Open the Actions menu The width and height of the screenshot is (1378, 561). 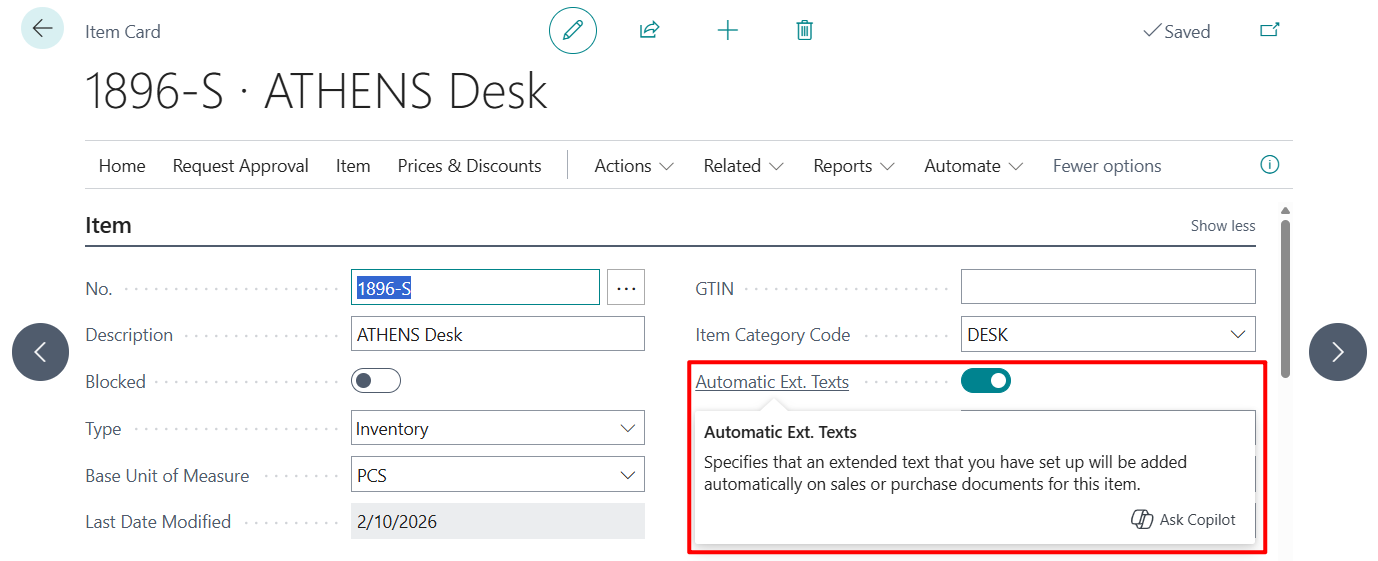[634, 166]
